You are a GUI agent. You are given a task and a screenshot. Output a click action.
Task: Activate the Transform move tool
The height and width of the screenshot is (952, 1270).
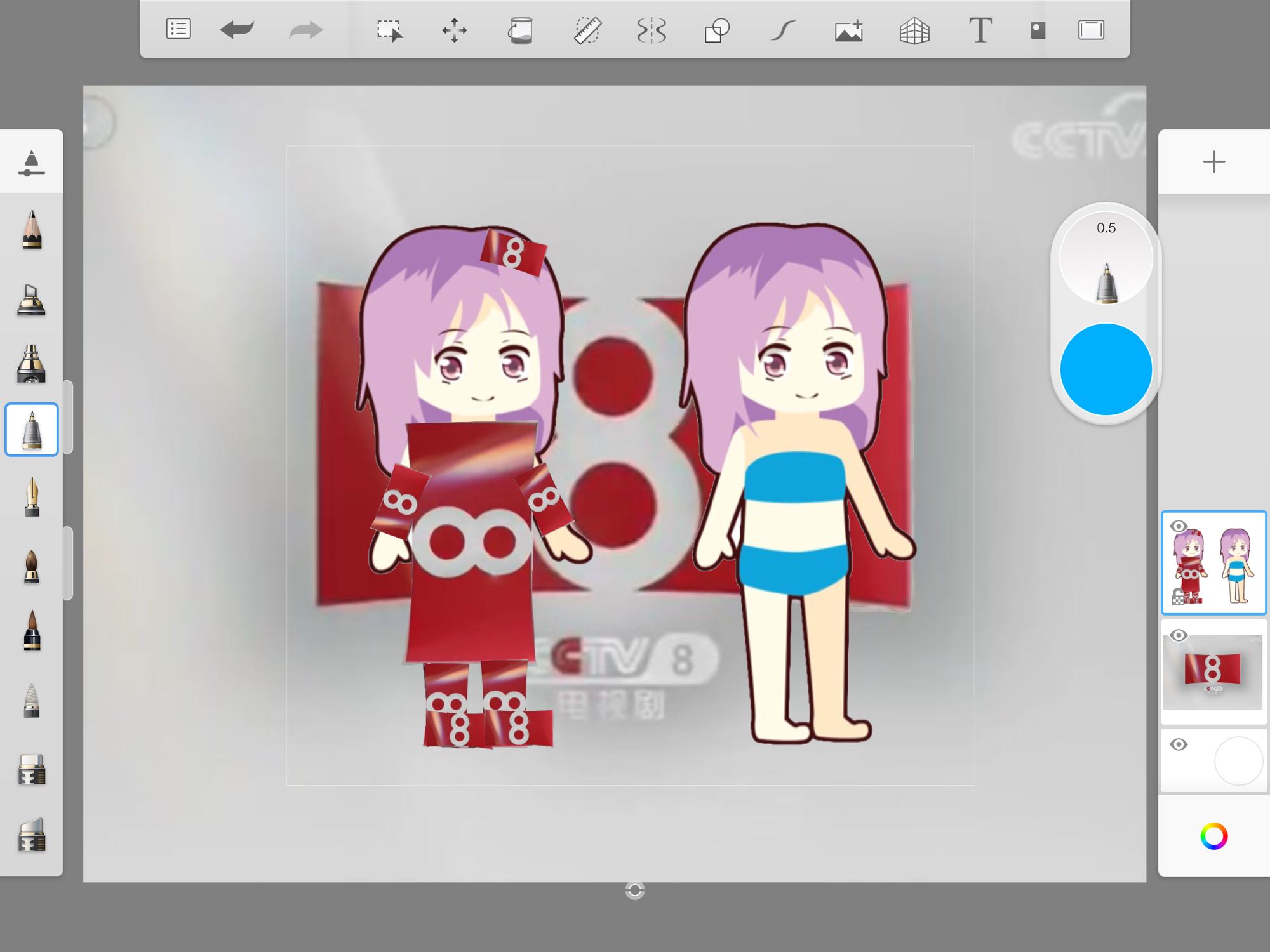(x=455, y=30)
